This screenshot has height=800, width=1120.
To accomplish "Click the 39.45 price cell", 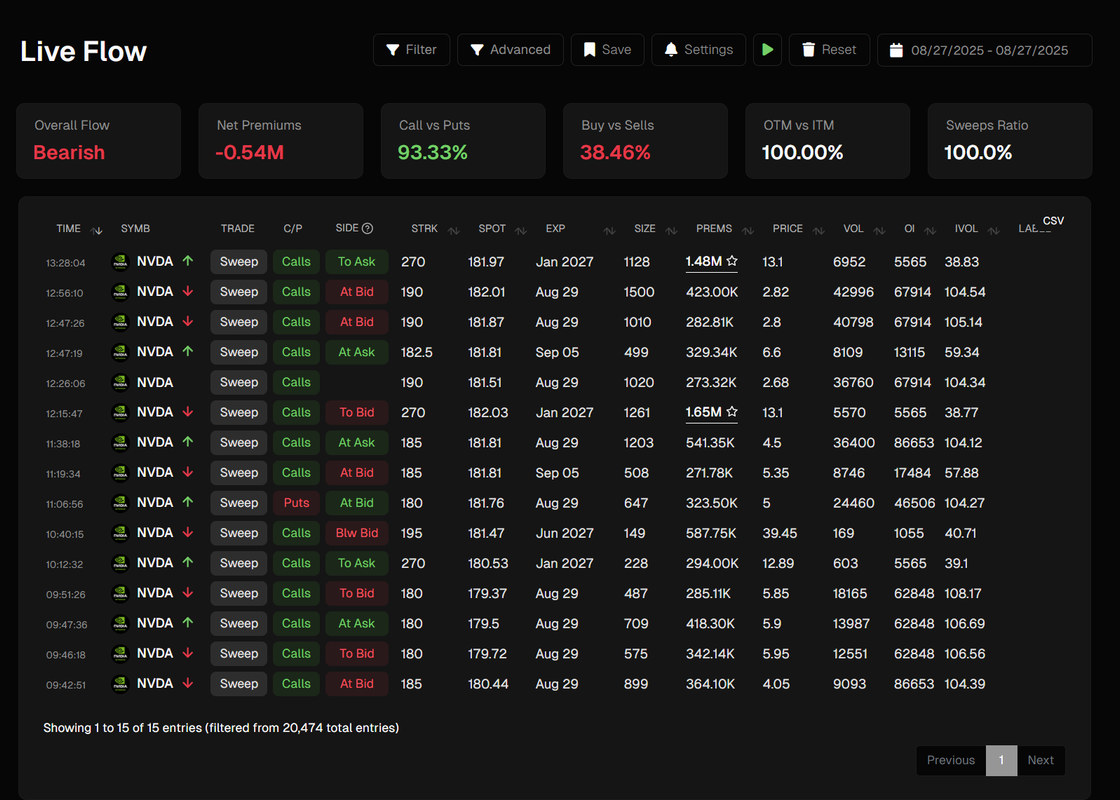I will click(x=779, y=534).
